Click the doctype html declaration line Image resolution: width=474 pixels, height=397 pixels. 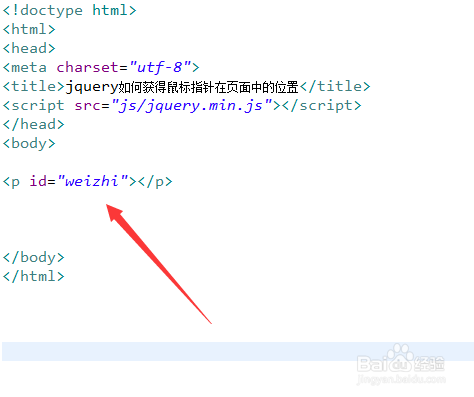(x=70, y=10)
